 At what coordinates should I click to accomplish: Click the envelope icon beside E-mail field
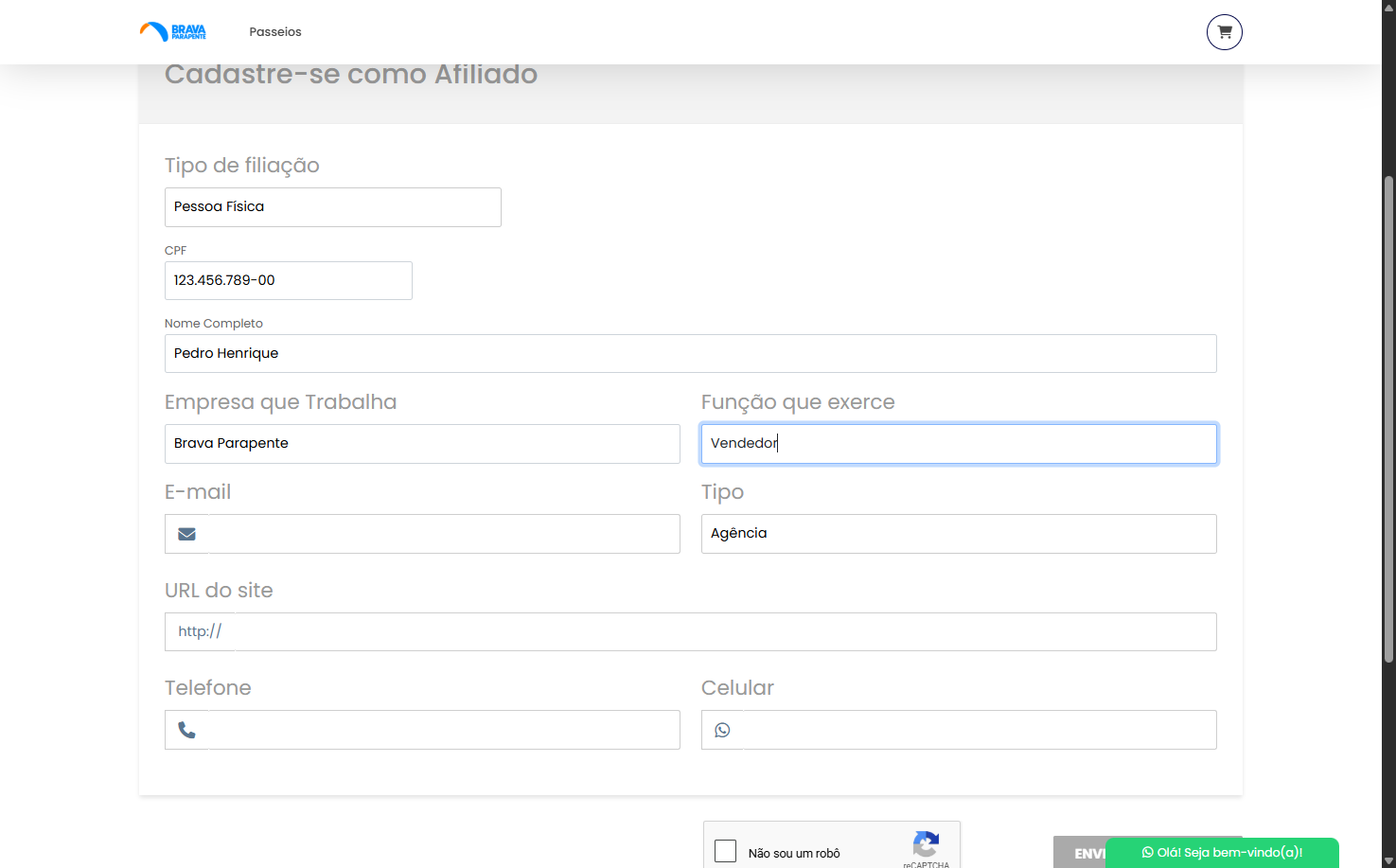[x=187, y=534]
